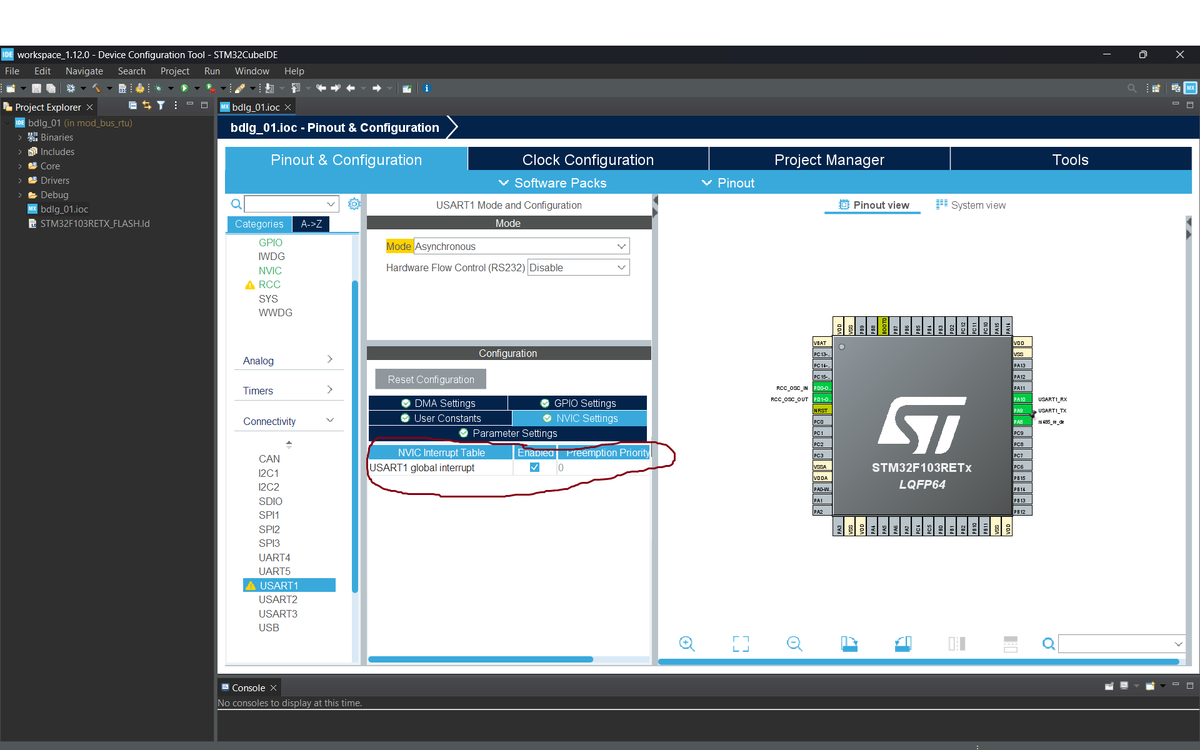
Task: Click Build hammer icon in toolbar
Action: click(98, 88)
